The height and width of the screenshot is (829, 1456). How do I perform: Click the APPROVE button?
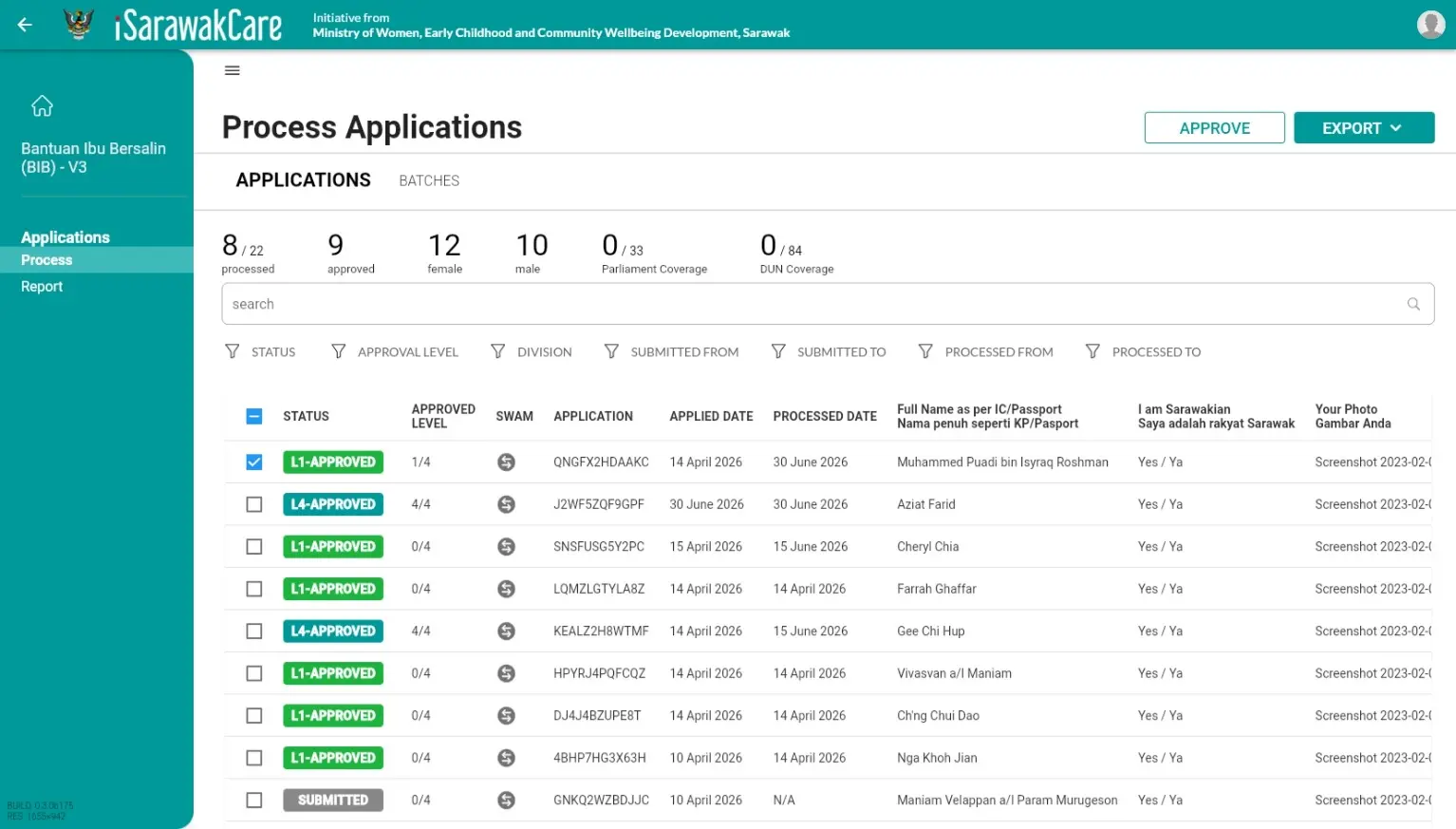click(x=1214, y=128)
